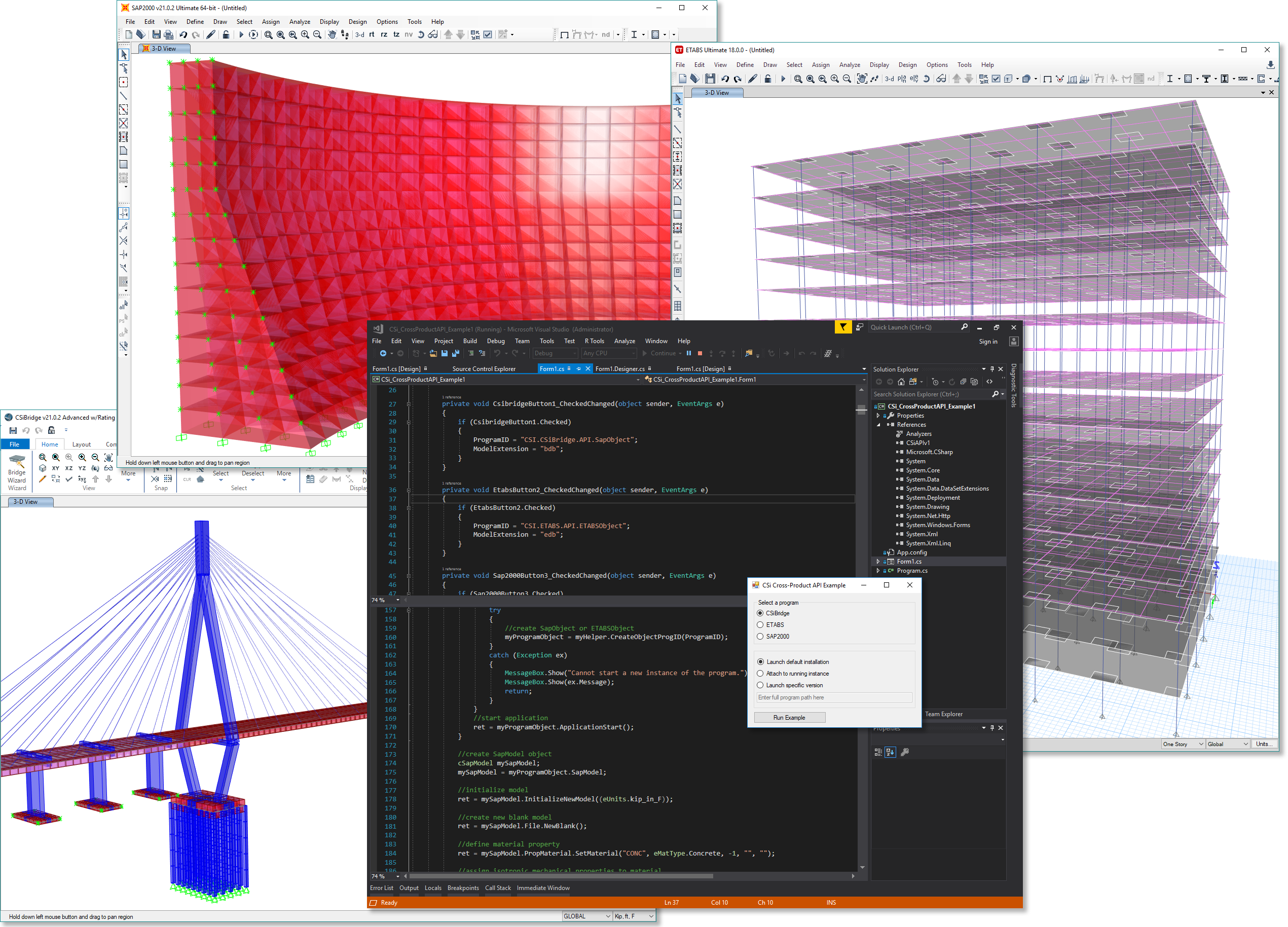
Task: Choose the SAP2000 program radio option
Action: [x=760, y=637]
